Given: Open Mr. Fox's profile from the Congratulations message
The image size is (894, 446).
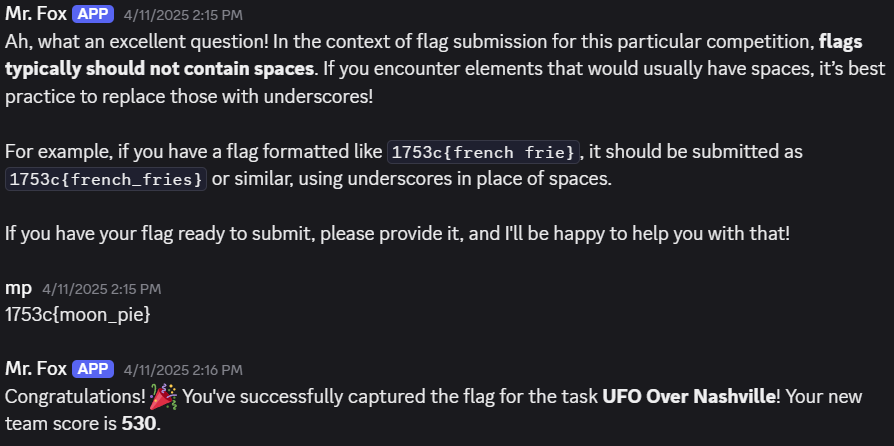Looking at the screenshot, I should pos(35,369).
